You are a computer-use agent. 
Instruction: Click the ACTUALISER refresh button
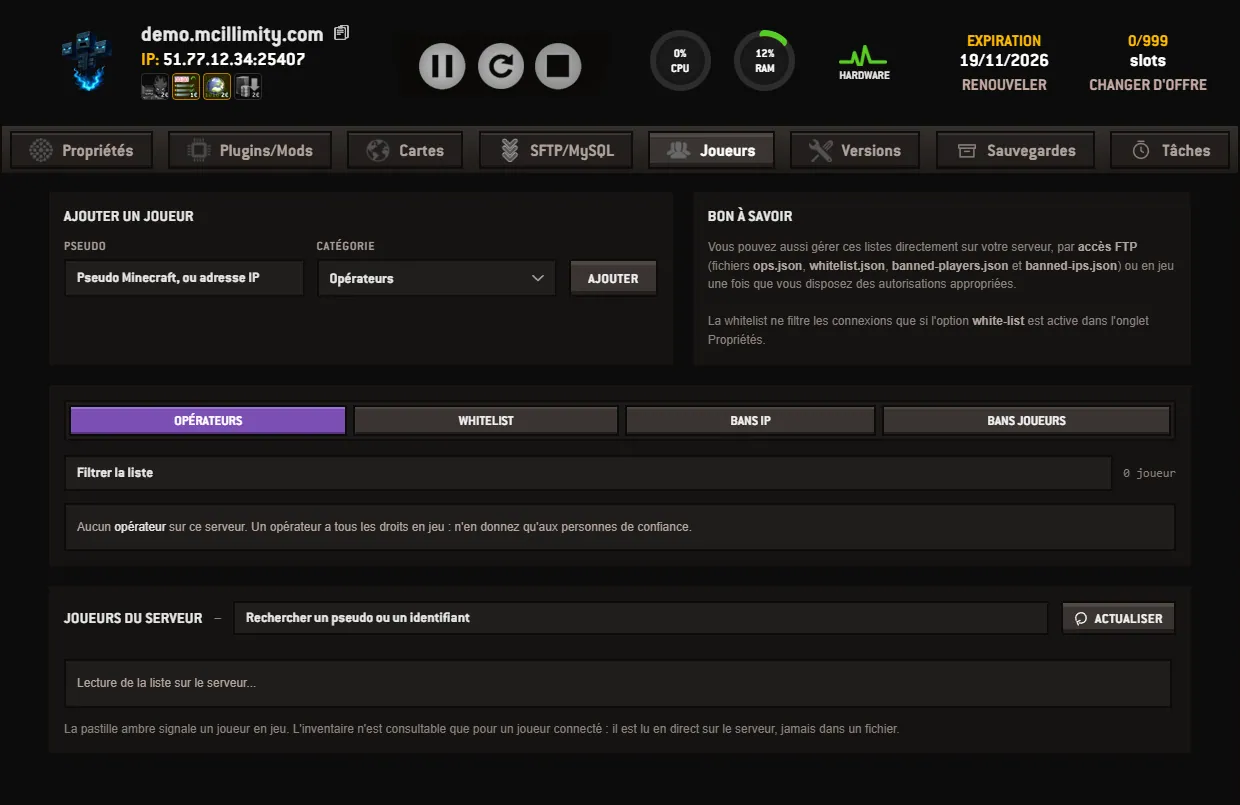click(x=1118, y=618)
